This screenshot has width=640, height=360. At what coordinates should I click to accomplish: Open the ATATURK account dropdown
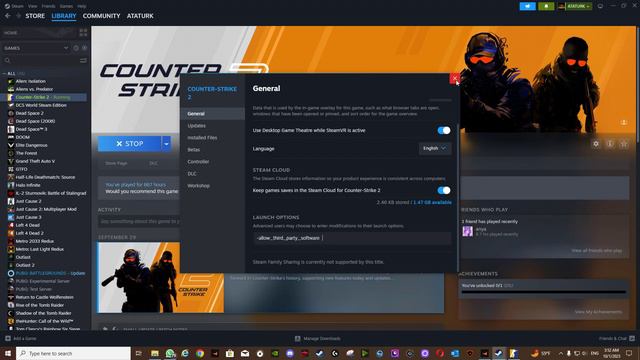pyautogui.click(x=575, y=6)
